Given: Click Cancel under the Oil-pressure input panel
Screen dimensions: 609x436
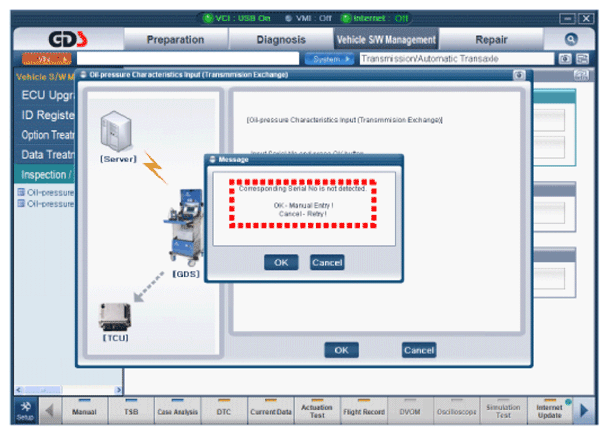Looking at the screenshot, I should (x=419, y=350).
